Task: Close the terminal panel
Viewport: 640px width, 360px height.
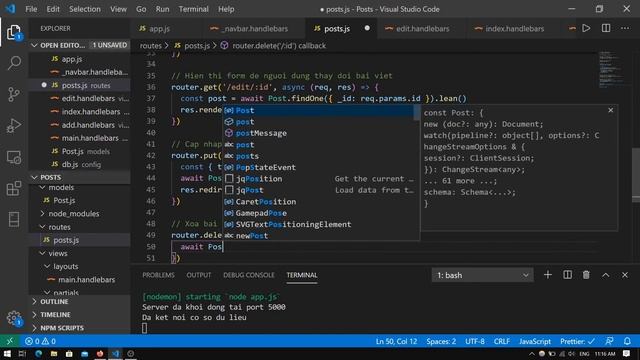Action: click(x=625, y=275)
